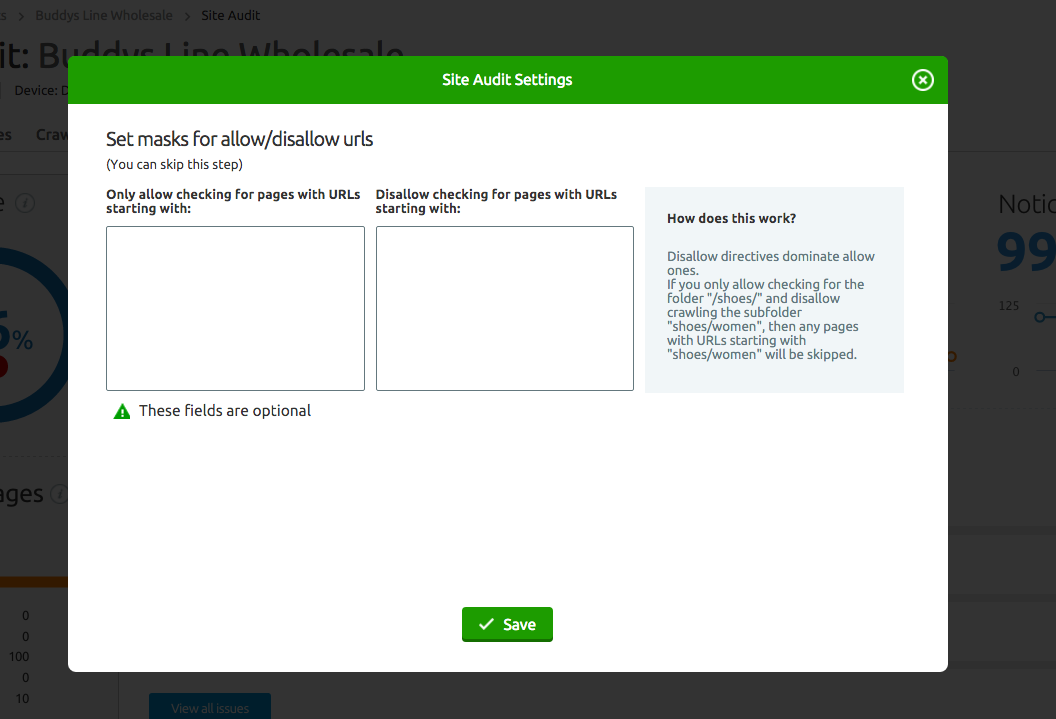Click the 'Buddys Line Wholesale' breadcrumb link
The height and width of the screenshot is (719, 1056).
(104, 15)
